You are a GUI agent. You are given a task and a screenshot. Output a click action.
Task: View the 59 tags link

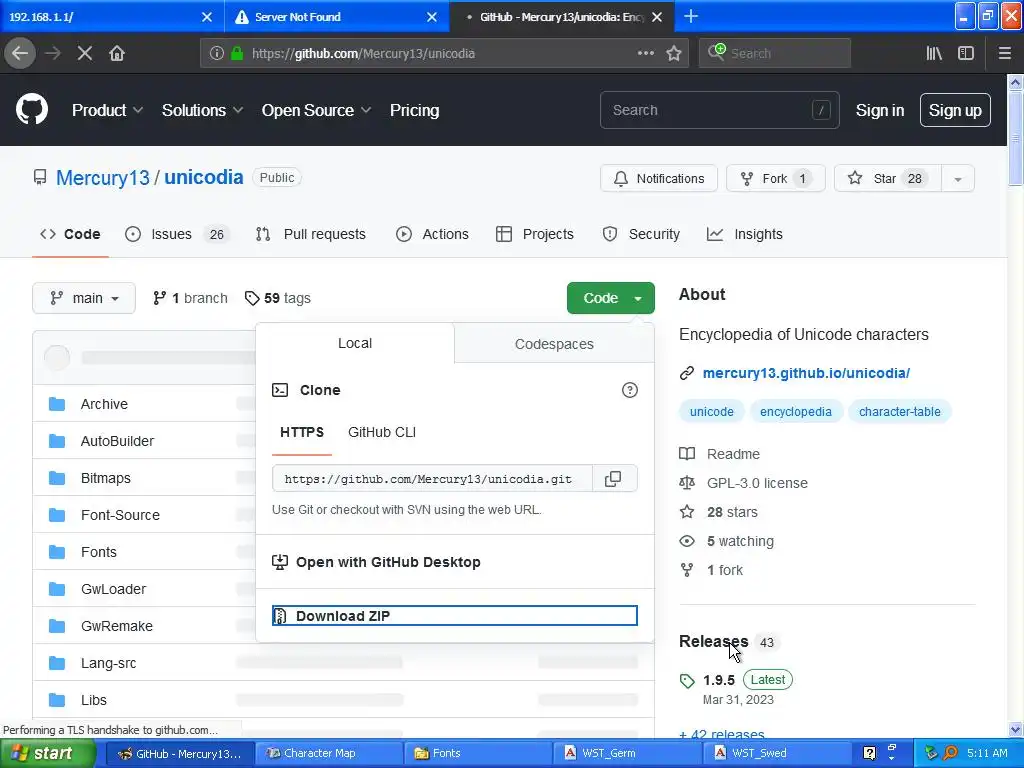pyautogui.click(x=278, y=298)
